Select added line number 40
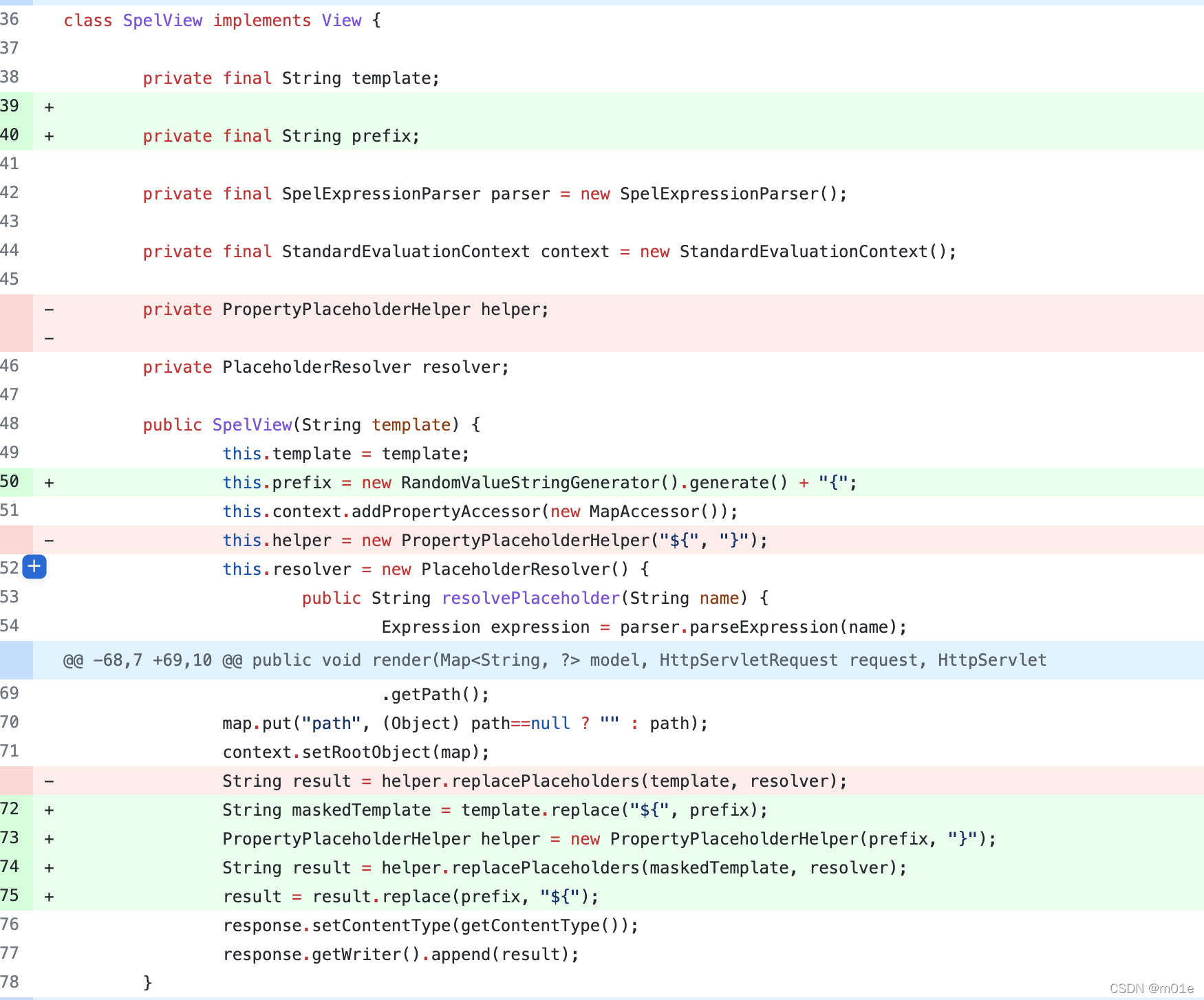This screenshot has width=1204, height=1000. (10, 135)
